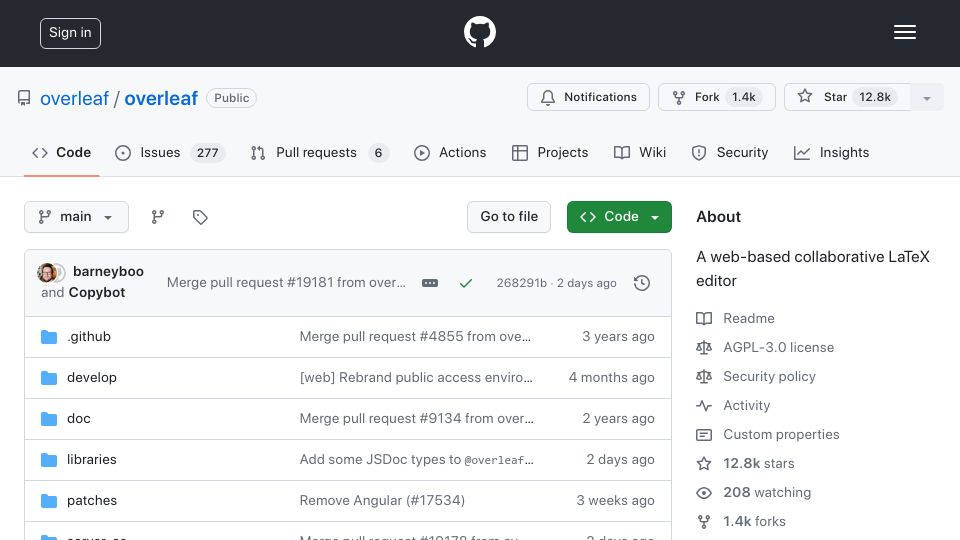Click the fork icon beside 1.4k forks
960x540 pixels.
[x=704, y=522]
